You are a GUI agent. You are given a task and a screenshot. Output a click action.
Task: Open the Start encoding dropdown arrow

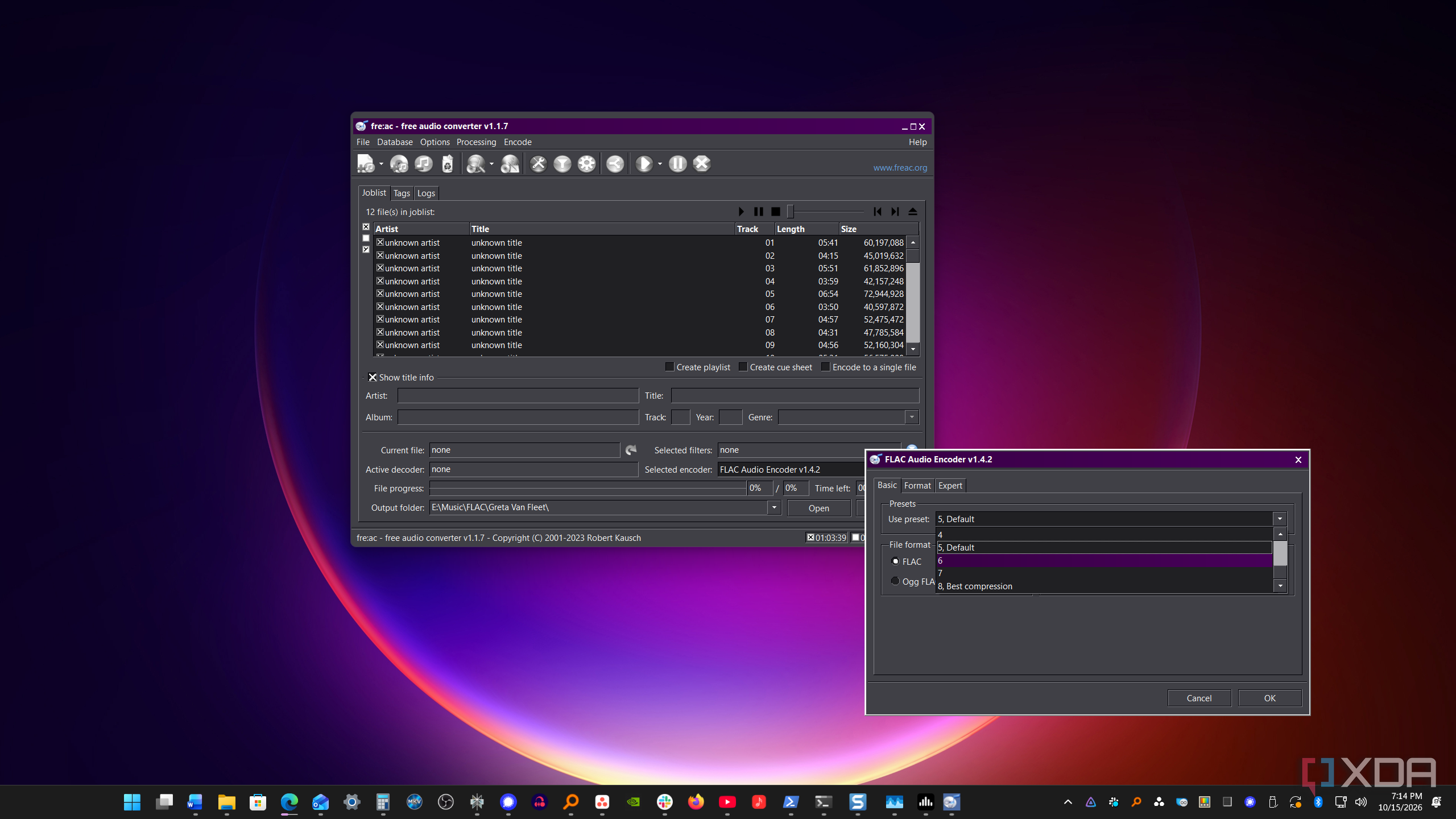pos(660,164)
